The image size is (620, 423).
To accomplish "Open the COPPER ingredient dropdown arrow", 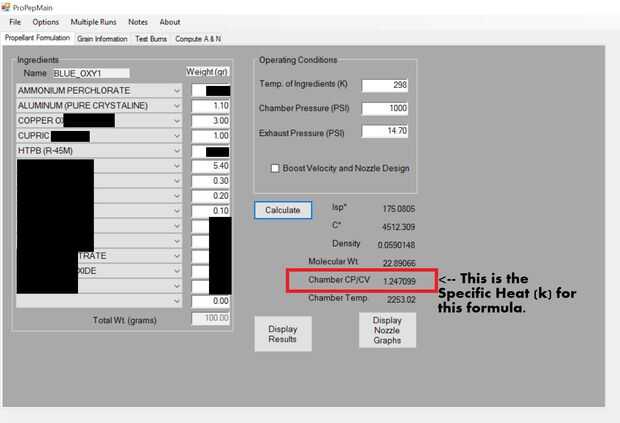I will click(177, 121).
